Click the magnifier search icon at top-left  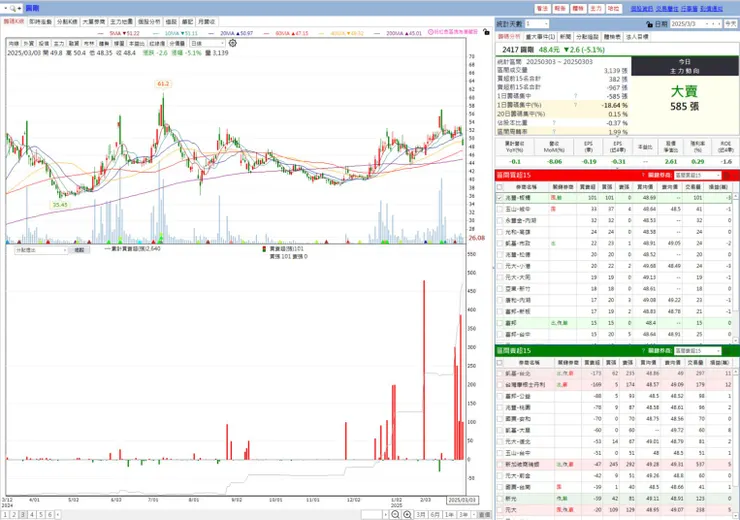pyautogui.click(x=12, y=8)
